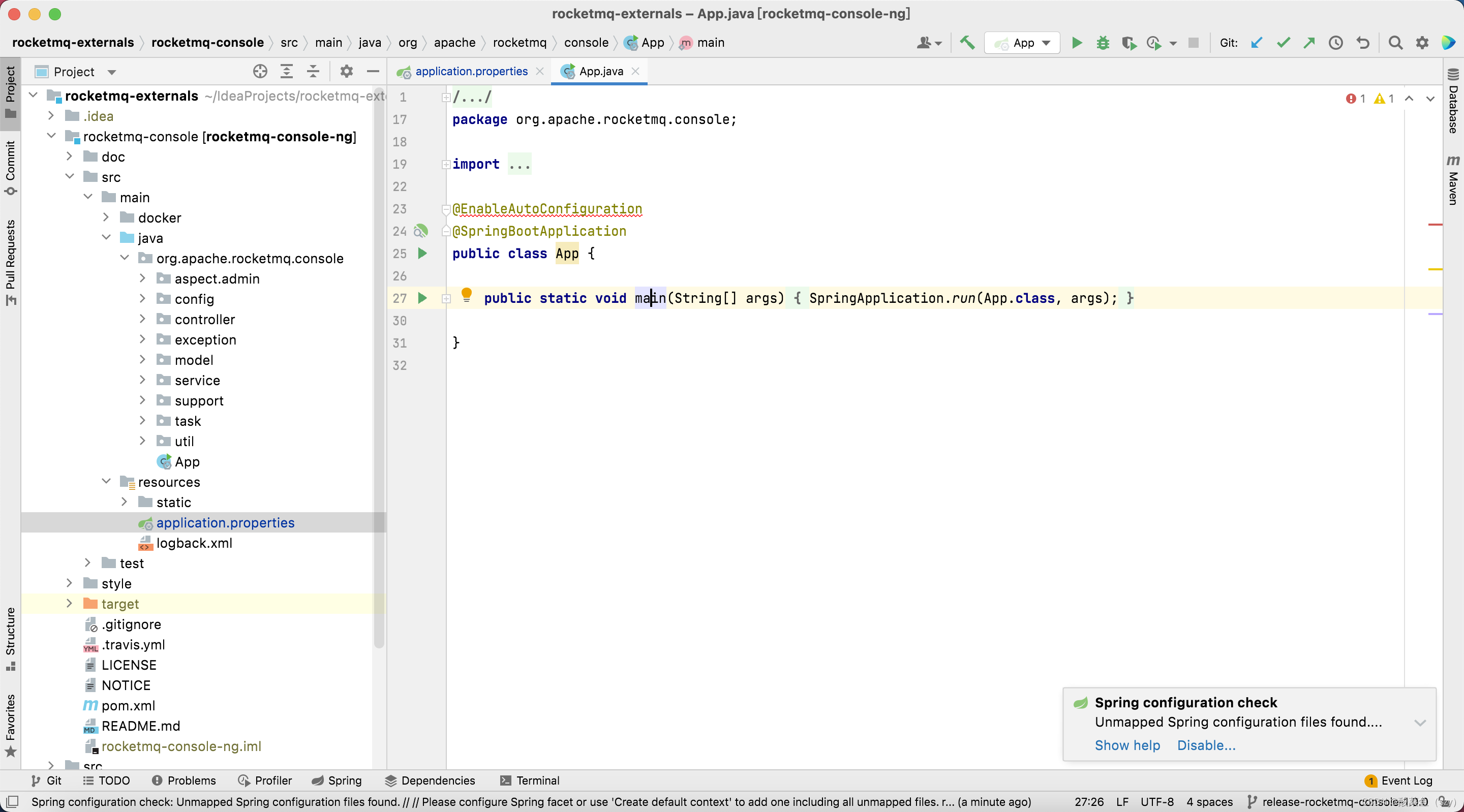
Task: Collapse the resources folder
Action: [x=106, y=481]
